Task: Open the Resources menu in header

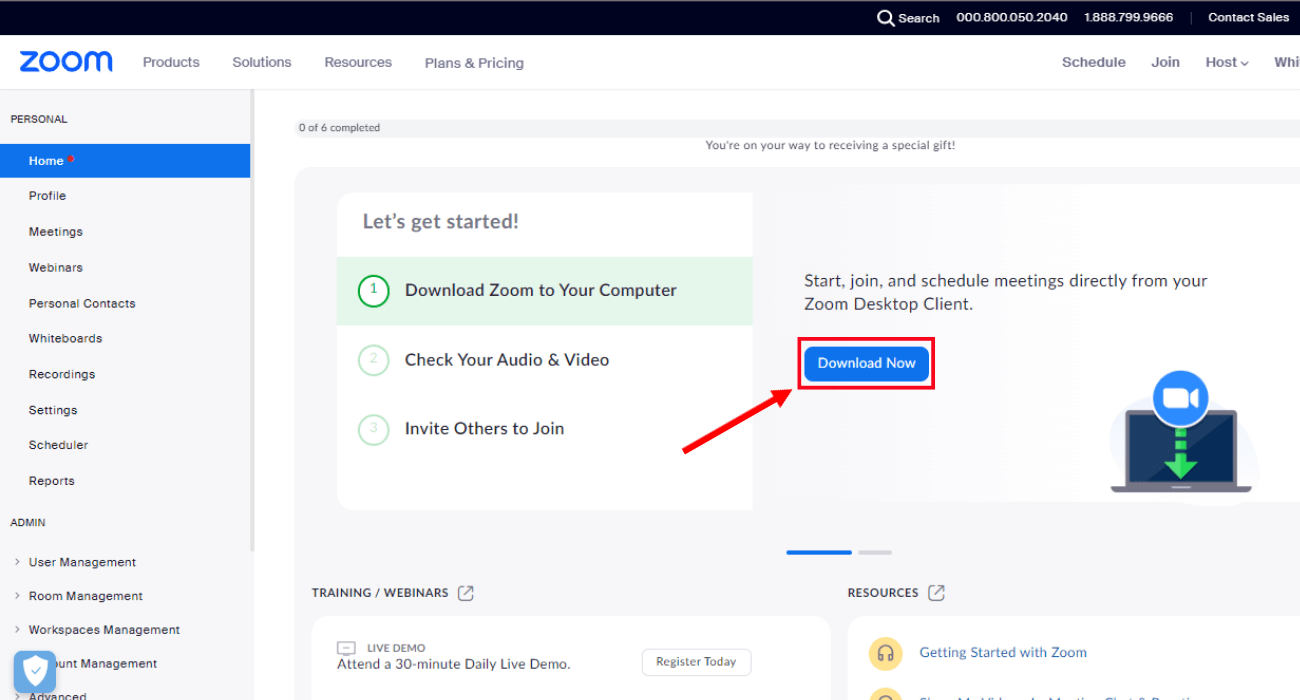Action: point(358,62)
